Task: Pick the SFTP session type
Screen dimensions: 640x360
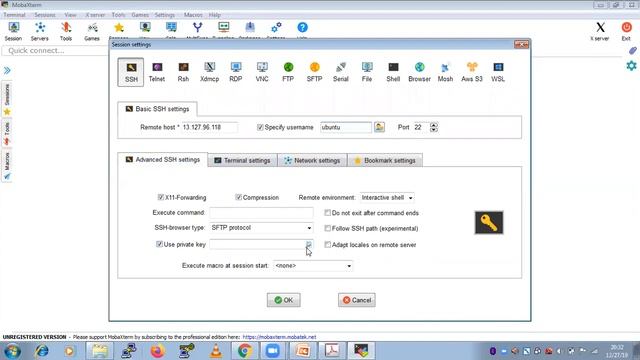Action: coord(314,72)
